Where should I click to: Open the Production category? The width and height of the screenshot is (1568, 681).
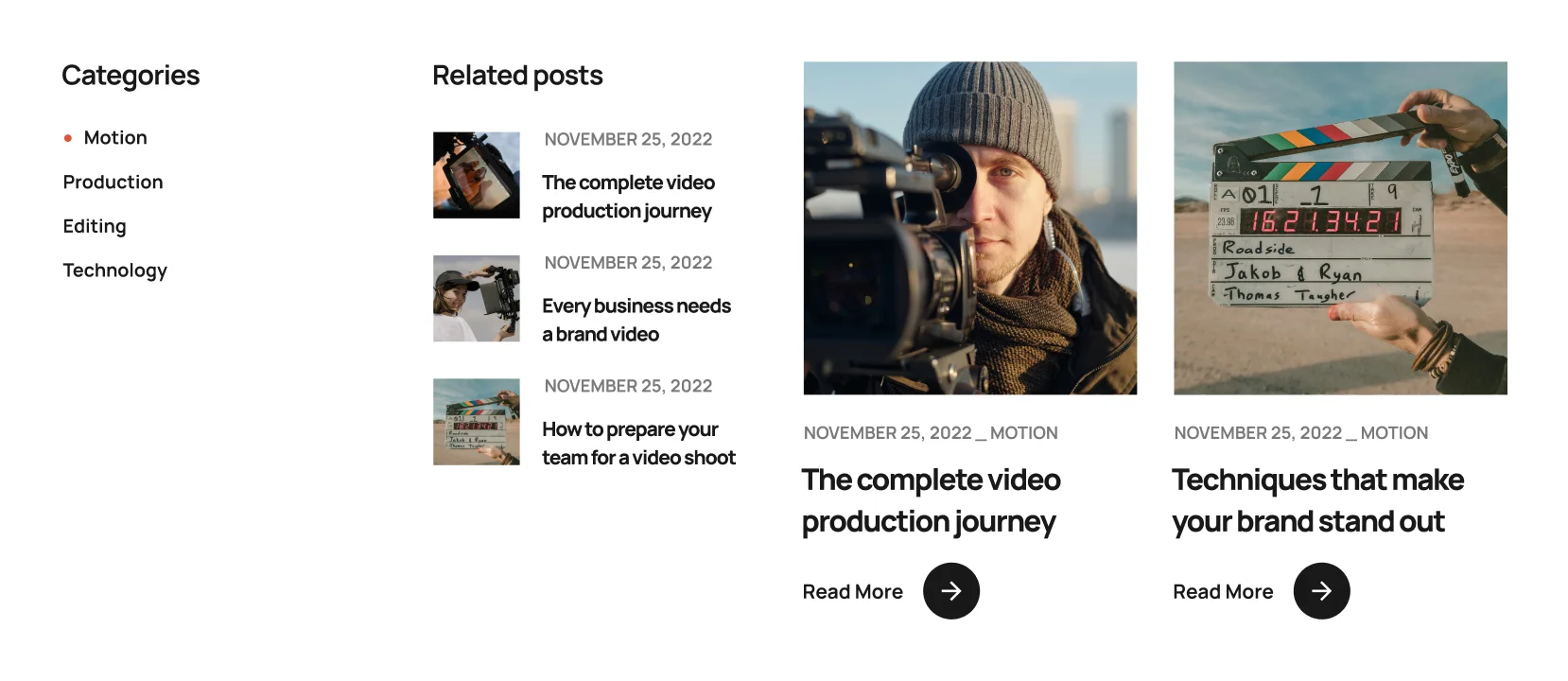coord(113,182)
